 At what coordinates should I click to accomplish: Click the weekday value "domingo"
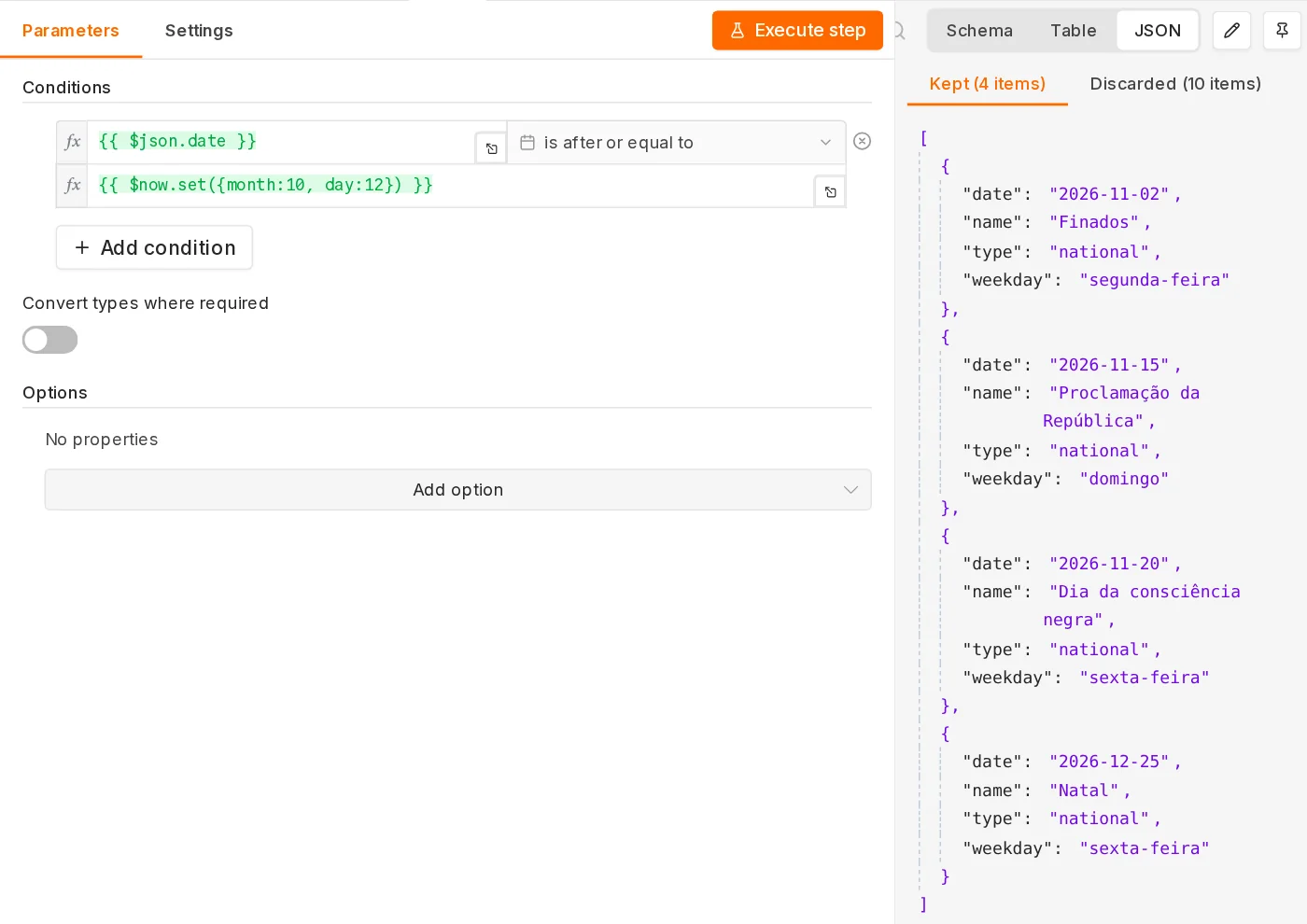[1124, 479]
